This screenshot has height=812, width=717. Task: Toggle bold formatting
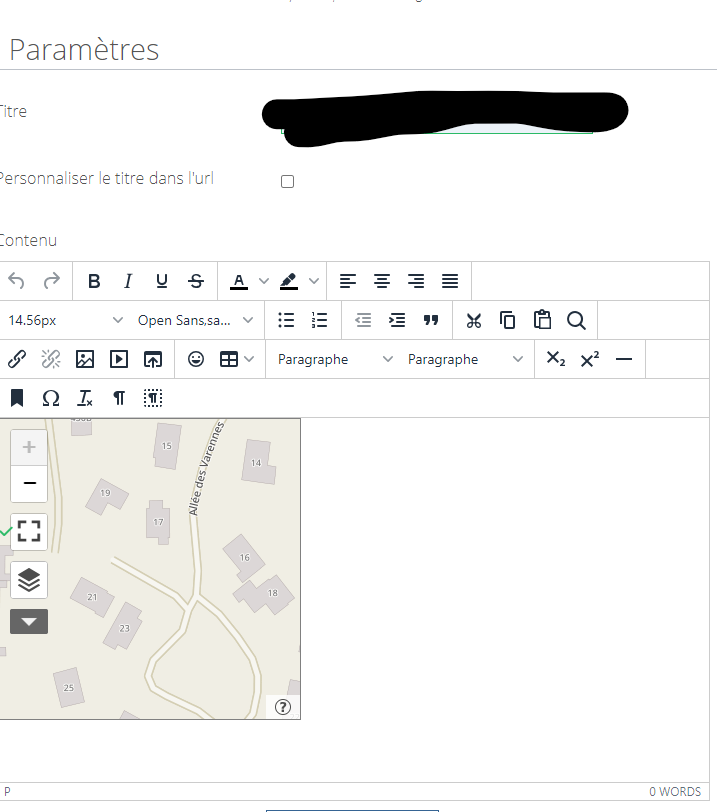94,282
